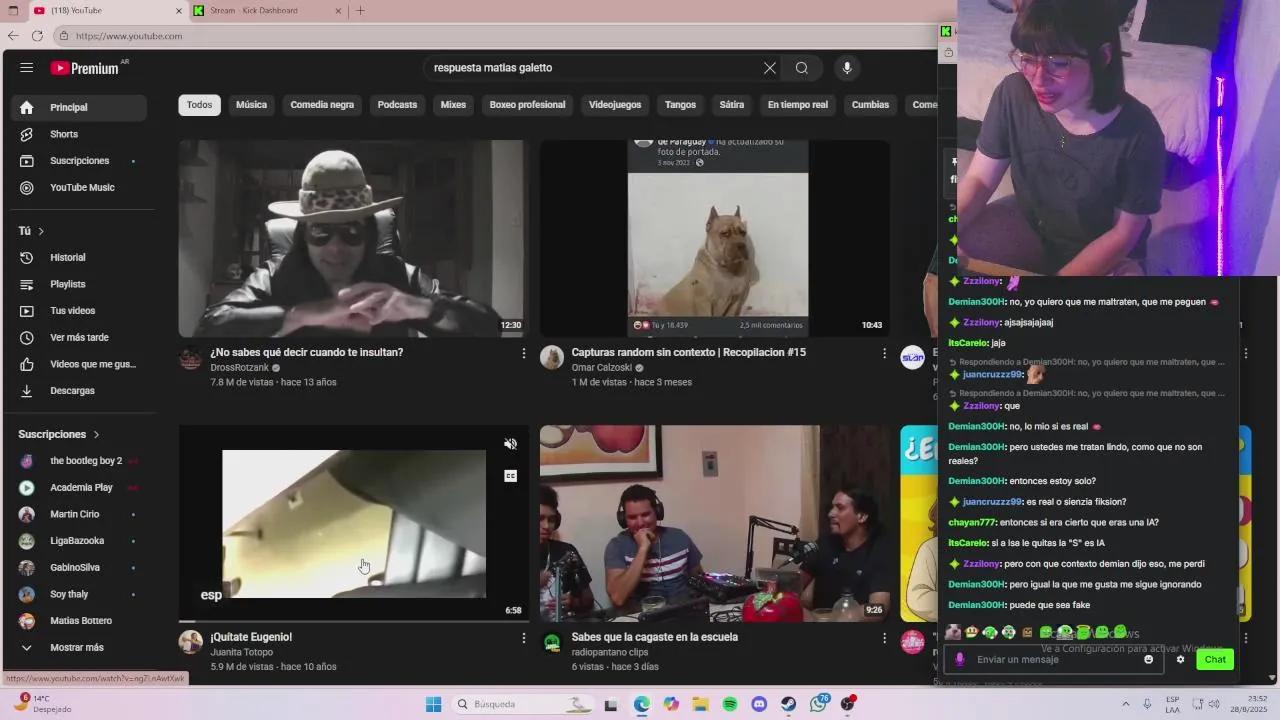Viewport: 1280px width, 720px height.
Task: Expand the Tú section chevron
Action: pyautogui.click(x=41, y=231)
